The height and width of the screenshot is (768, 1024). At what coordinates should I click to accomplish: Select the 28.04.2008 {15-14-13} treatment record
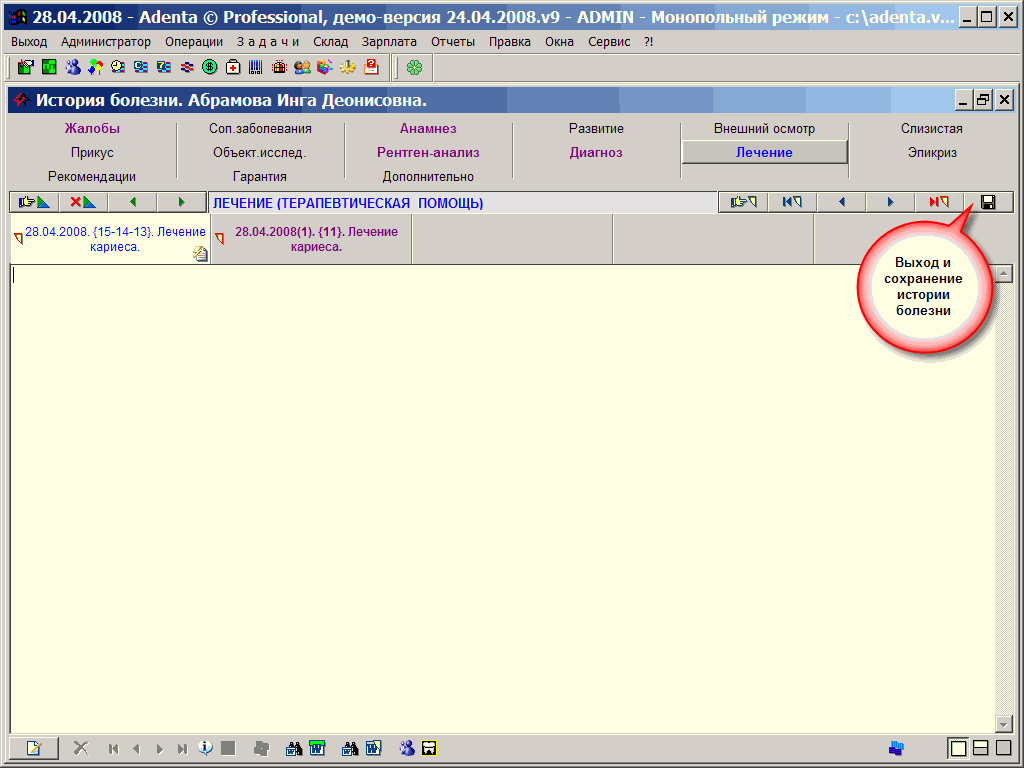(114, 239)
